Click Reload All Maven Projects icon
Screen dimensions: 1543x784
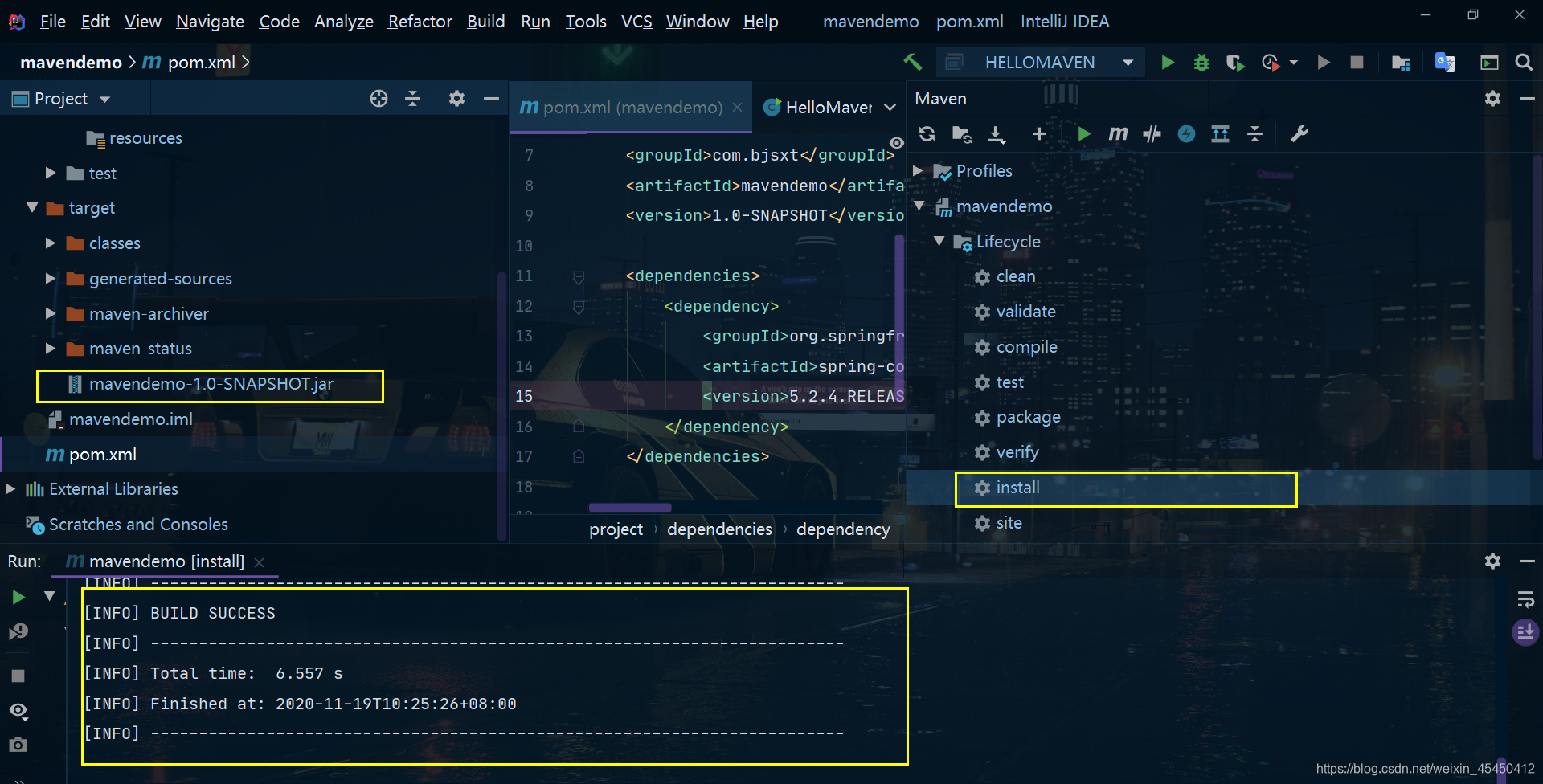[927, 134]
